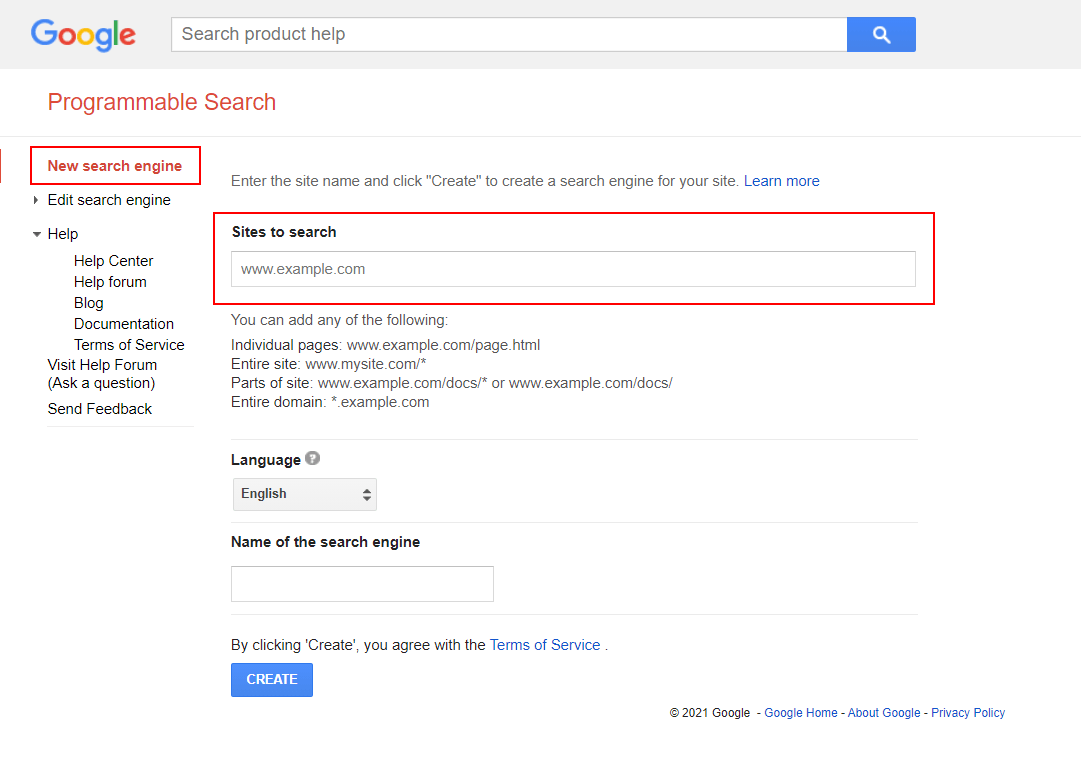Select New search engine in sidebar

click(x=115, y=166)
